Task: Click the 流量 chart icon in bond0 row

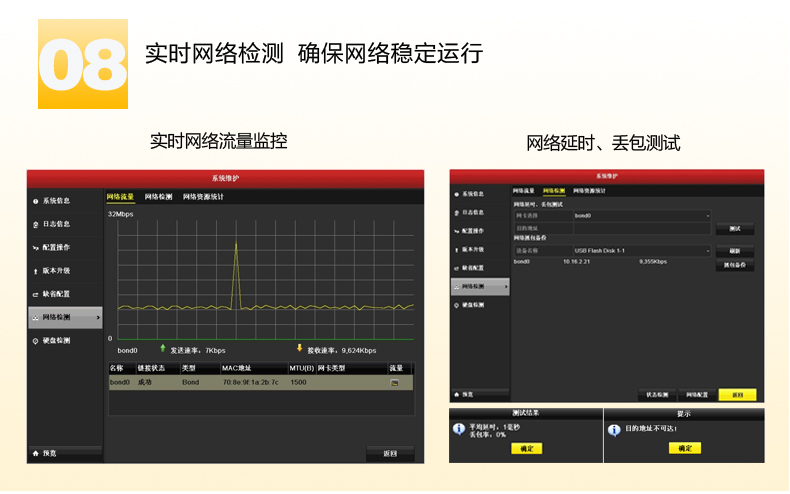Action: [394, 383]
